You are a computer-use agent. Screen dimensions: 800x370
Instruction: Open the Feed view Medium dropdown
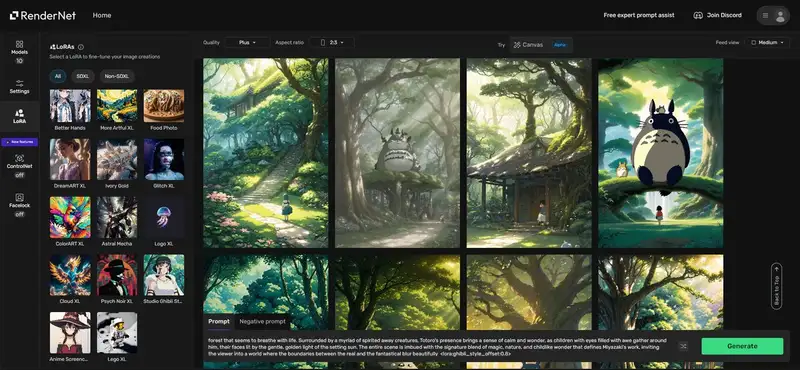tap(767, 42)
